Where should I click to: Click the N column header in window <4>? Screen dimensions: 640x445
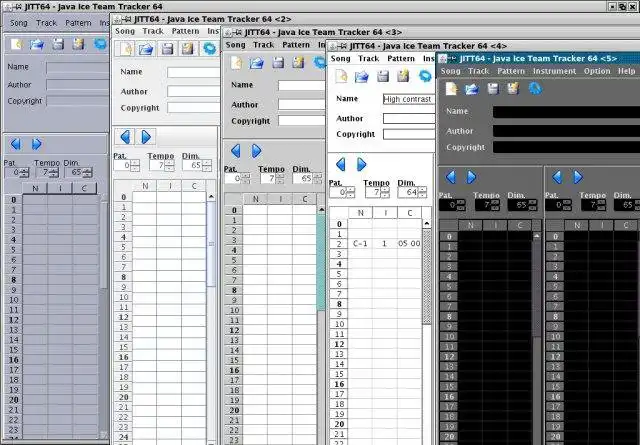click(360, 213)
